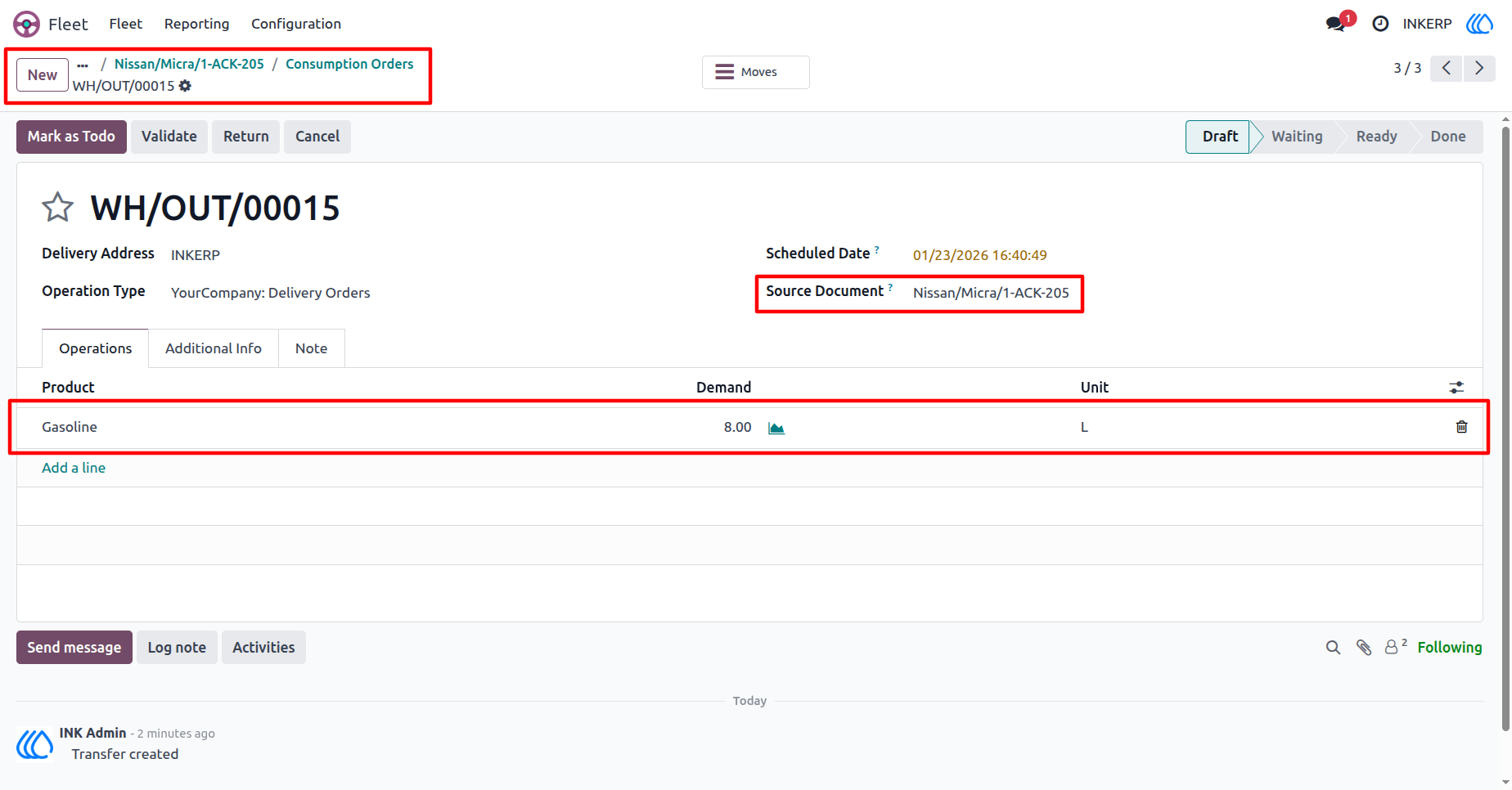Search messages with magnifier icon
This screenshot has width=1512, height=790.
pos(1333,648)
